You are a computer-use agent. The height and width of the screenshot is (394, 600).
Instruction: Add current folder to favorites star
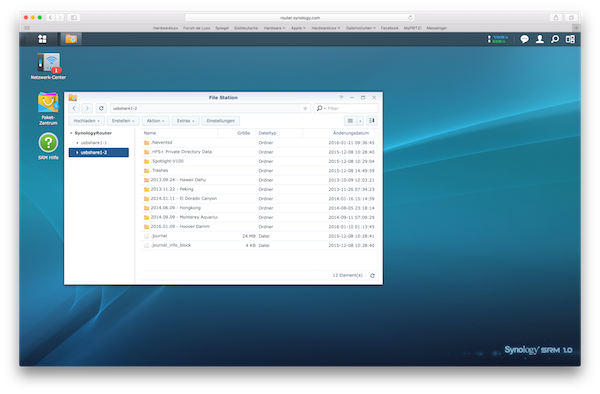[x=305, y=108]
